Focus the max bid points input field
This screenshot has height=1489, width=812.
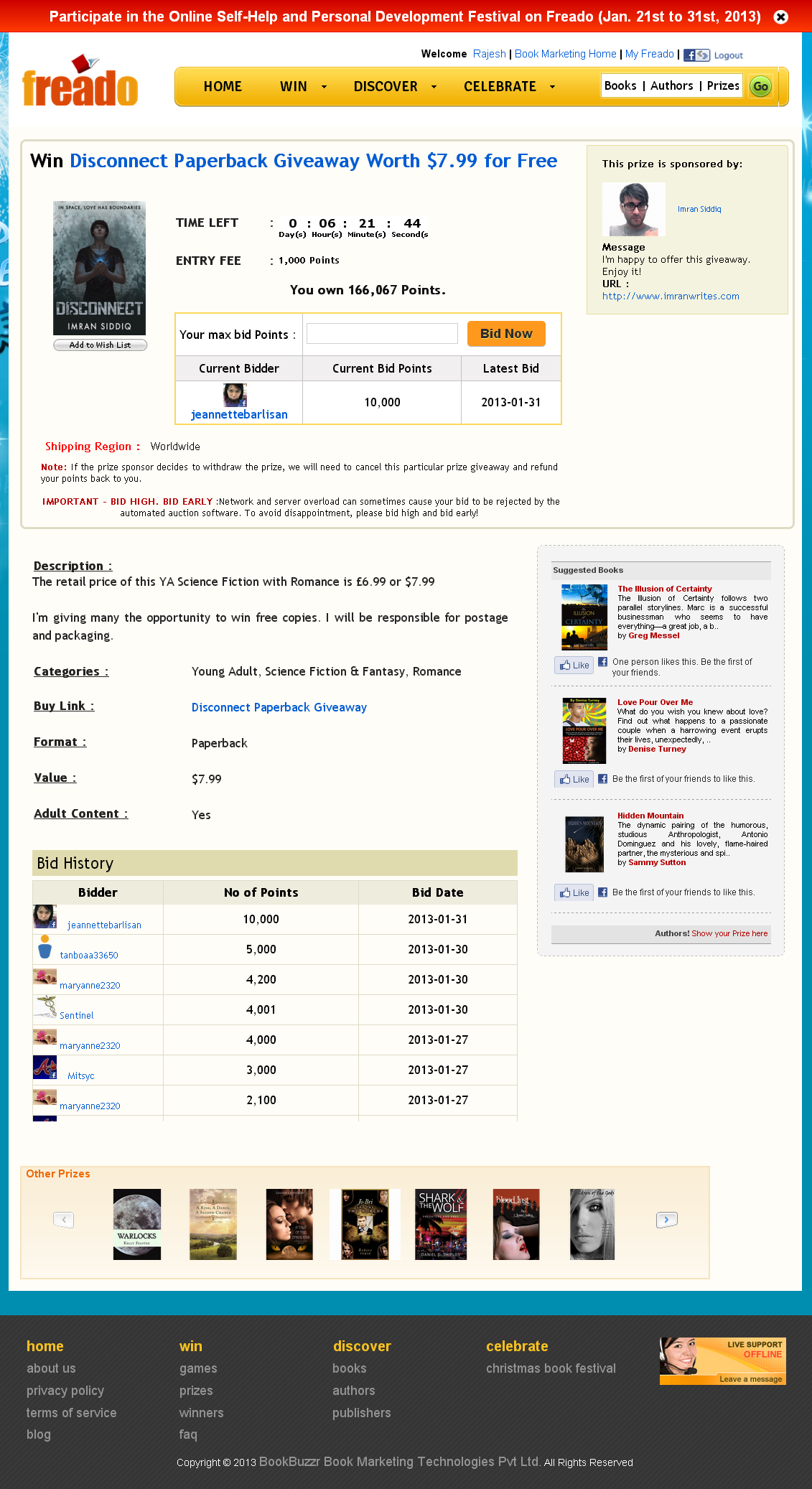pyautogui.click(x=382, y=334)
